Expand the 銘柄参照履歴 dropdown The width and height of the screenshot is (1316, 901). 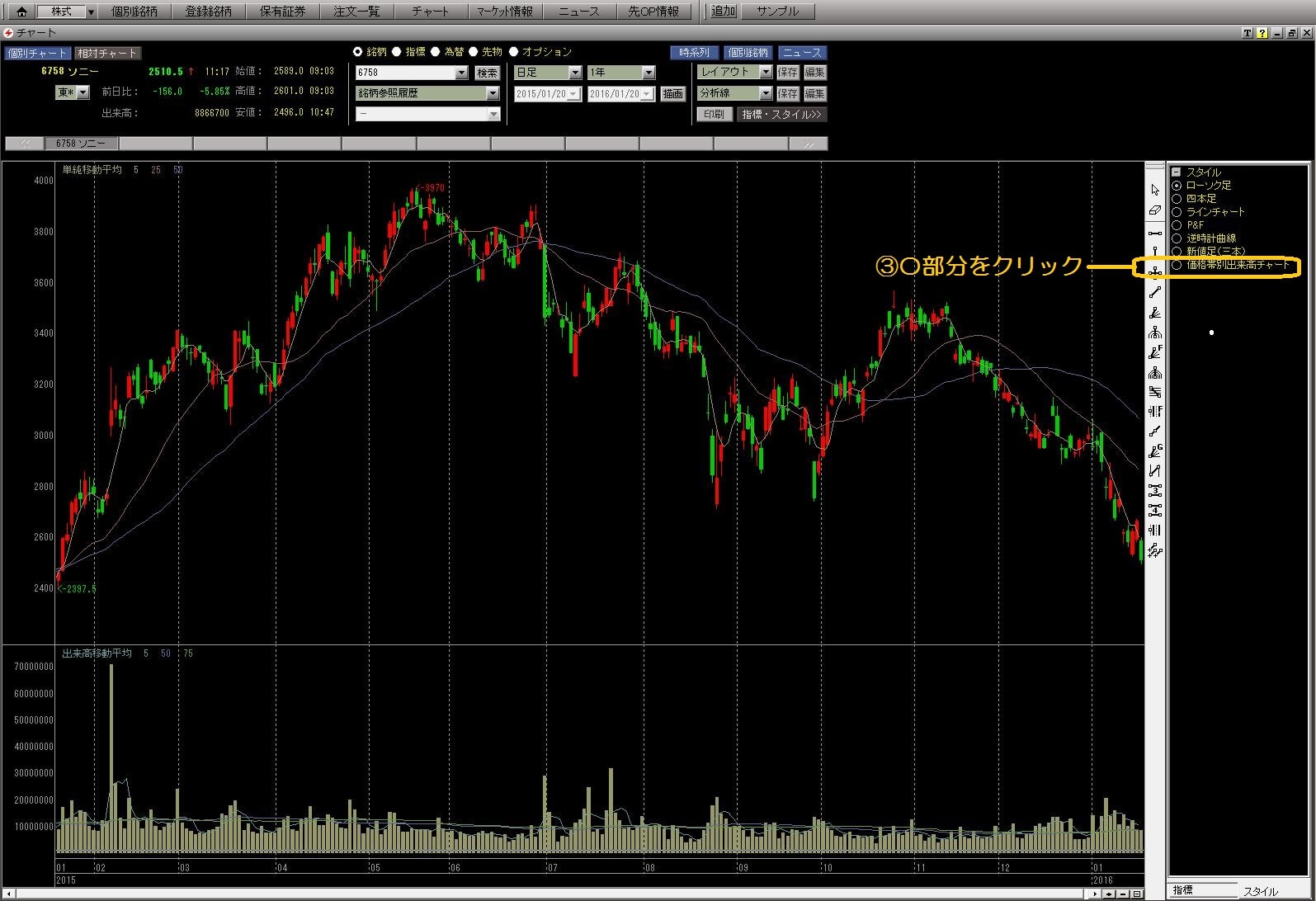pyautogui.click(x=493, y=93)
